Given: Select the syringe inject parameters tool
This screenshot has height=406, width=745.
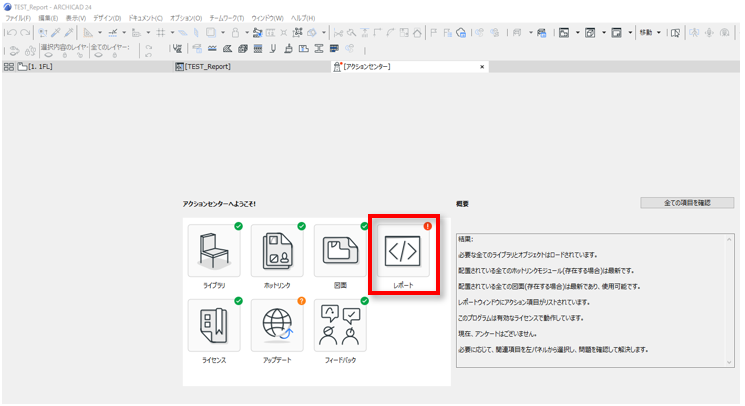Looking at the screenshot, I should coord(69,33).
